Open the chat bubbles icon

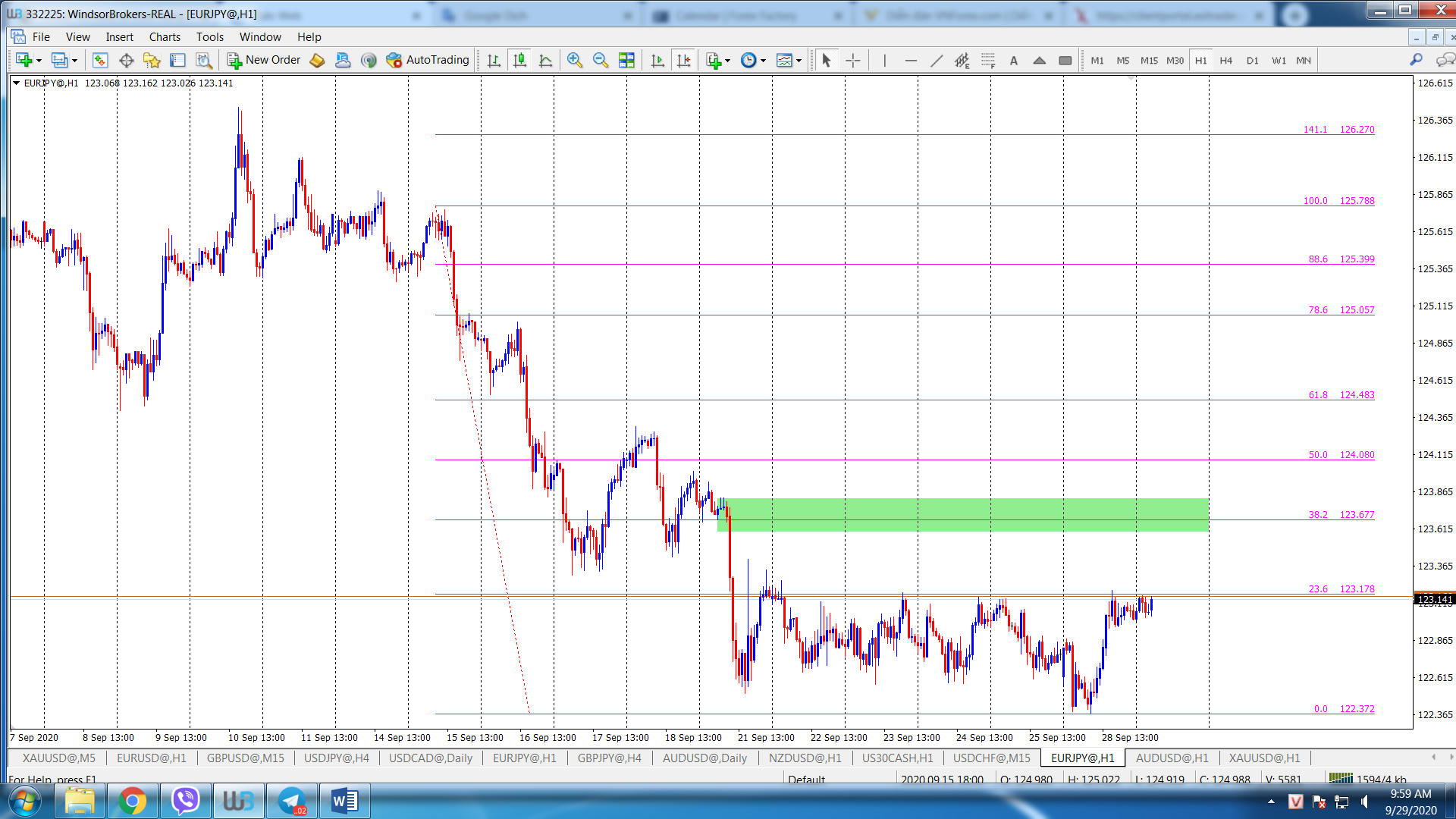(x=1445, y=60)
